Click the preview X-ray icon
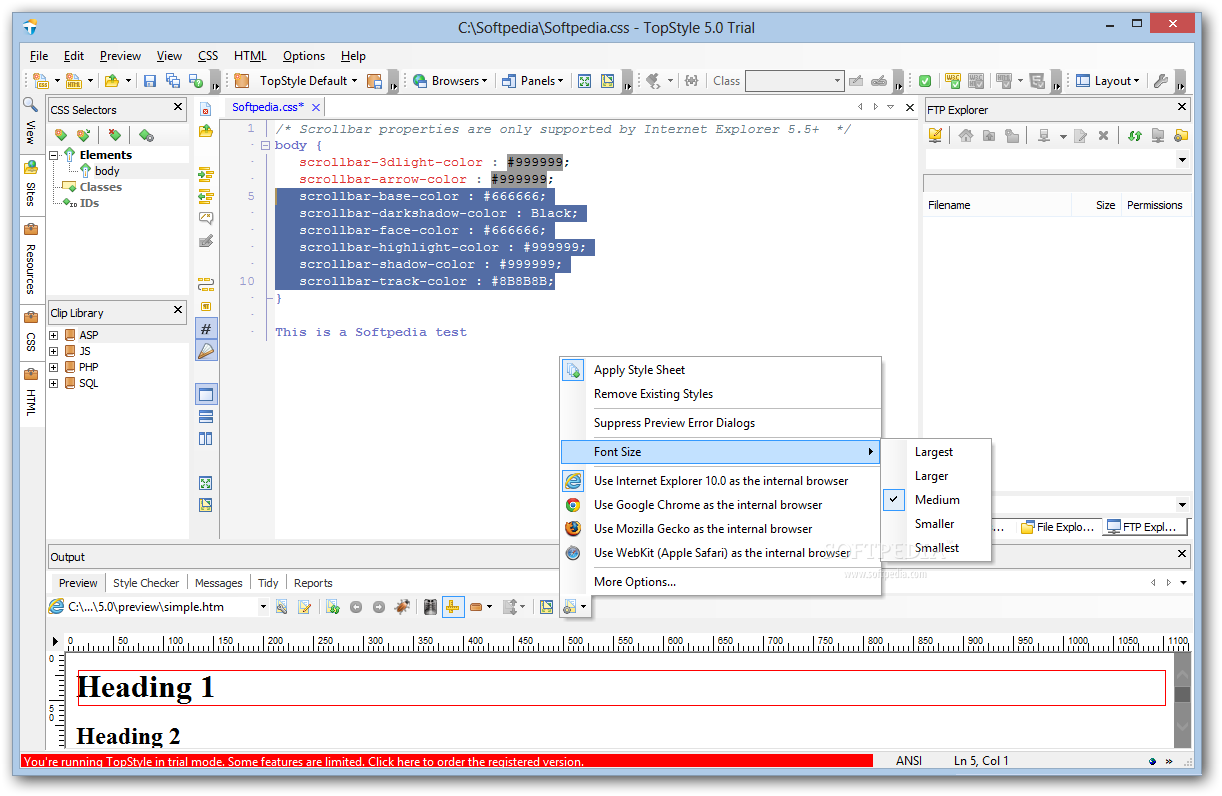Screen dimensions: 1222x796 coord(430,607)
